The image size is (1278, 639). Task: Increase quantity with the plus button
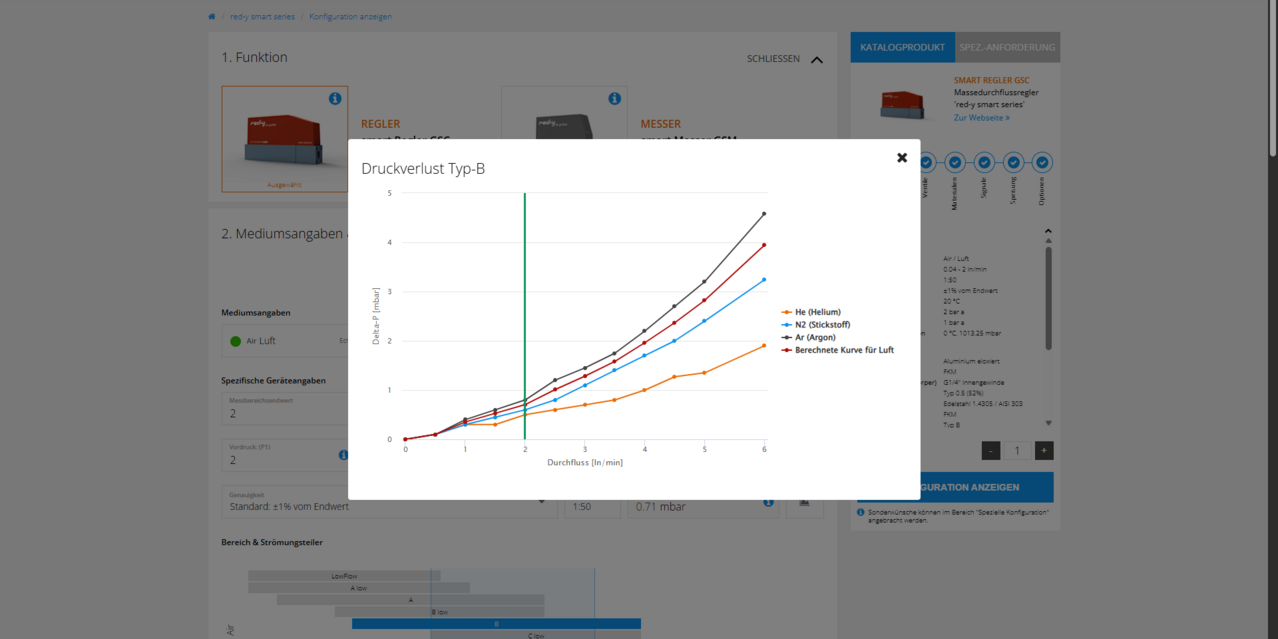[x=1044, y=451]
